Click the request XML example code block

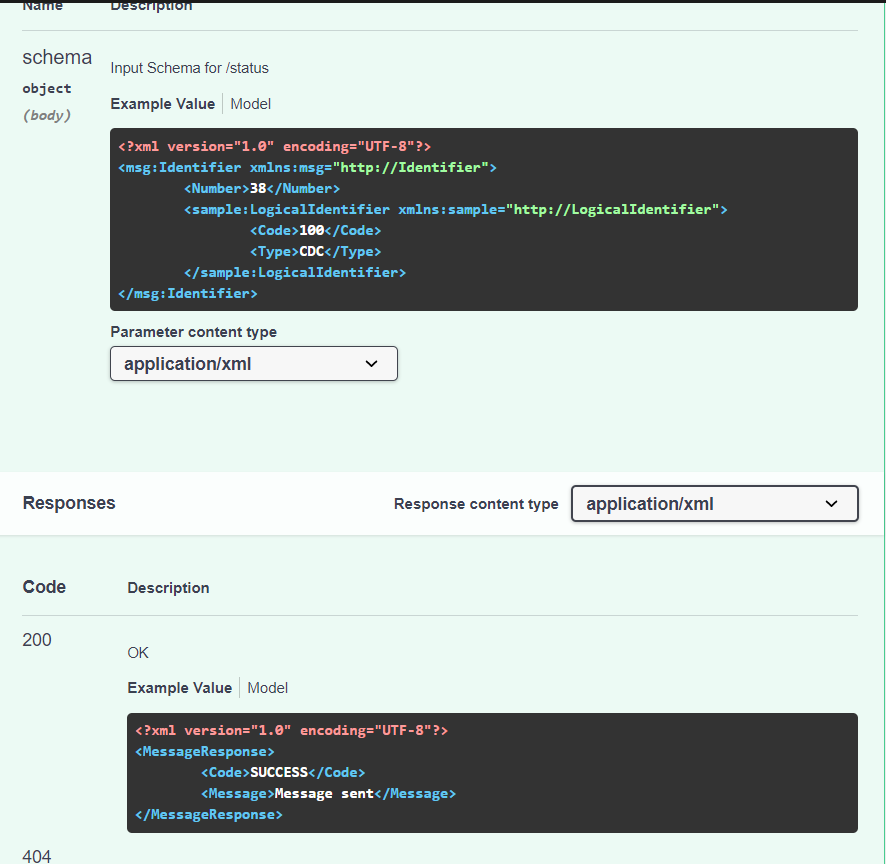coord(484,219)
